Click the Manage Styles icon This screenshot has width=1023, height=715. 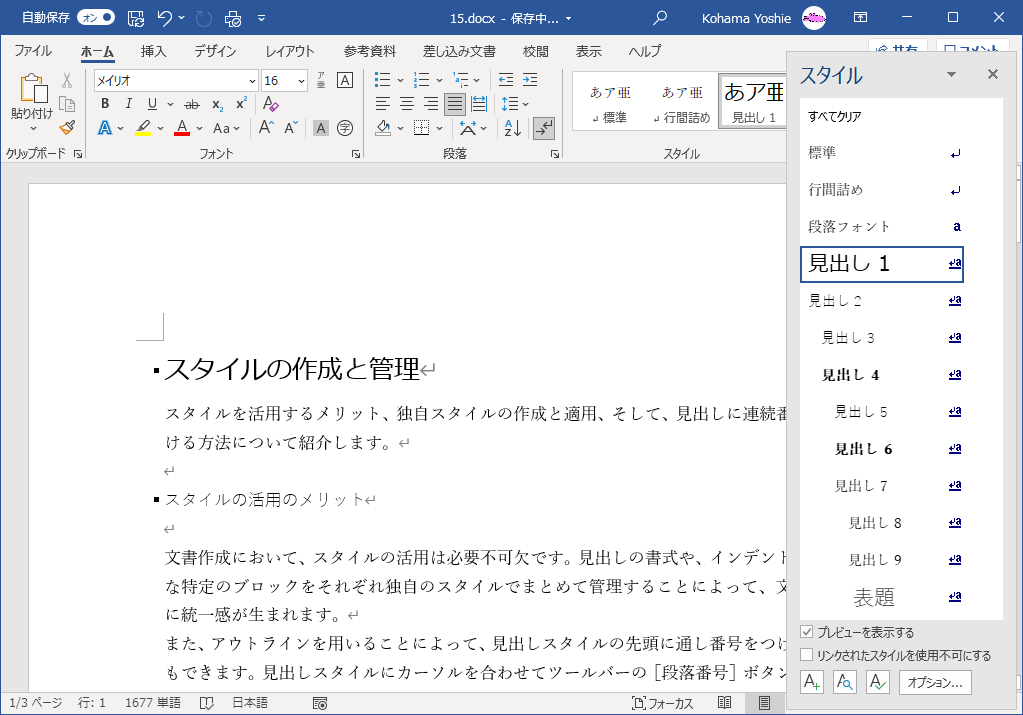(877, 683)
